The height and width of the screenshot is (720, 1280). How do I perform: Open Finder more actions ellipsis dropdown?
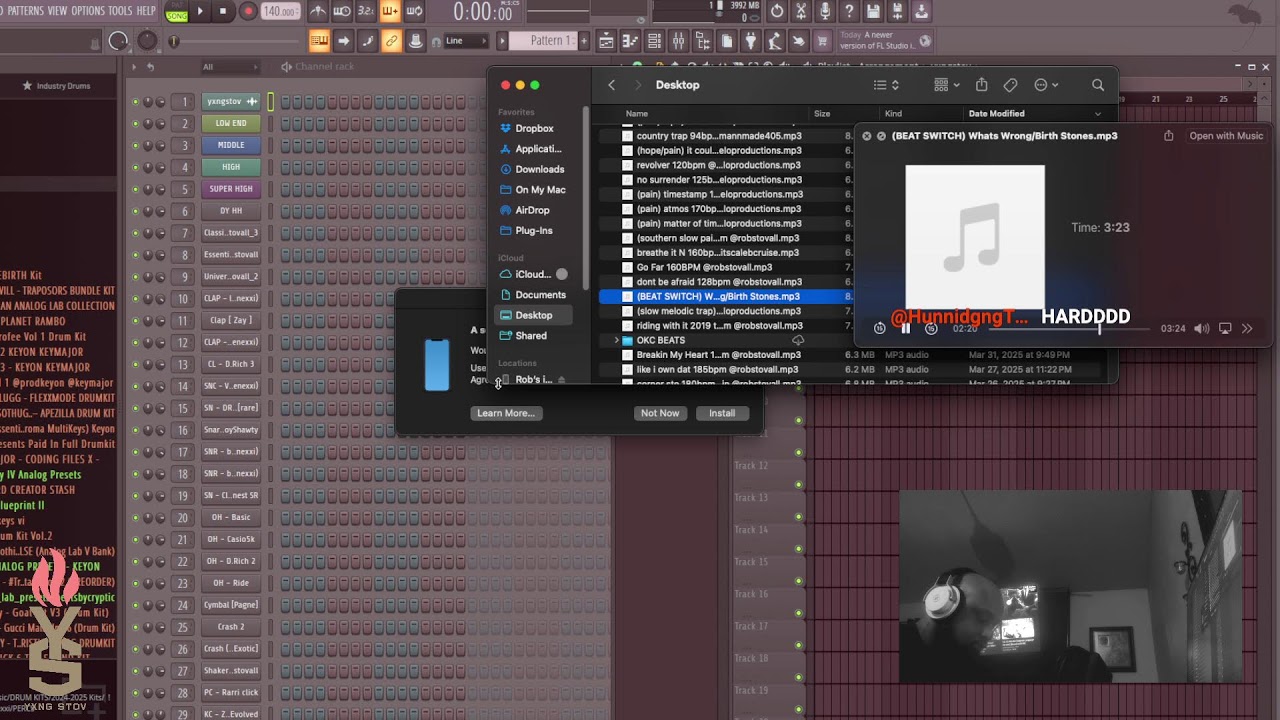(1046, 85)
